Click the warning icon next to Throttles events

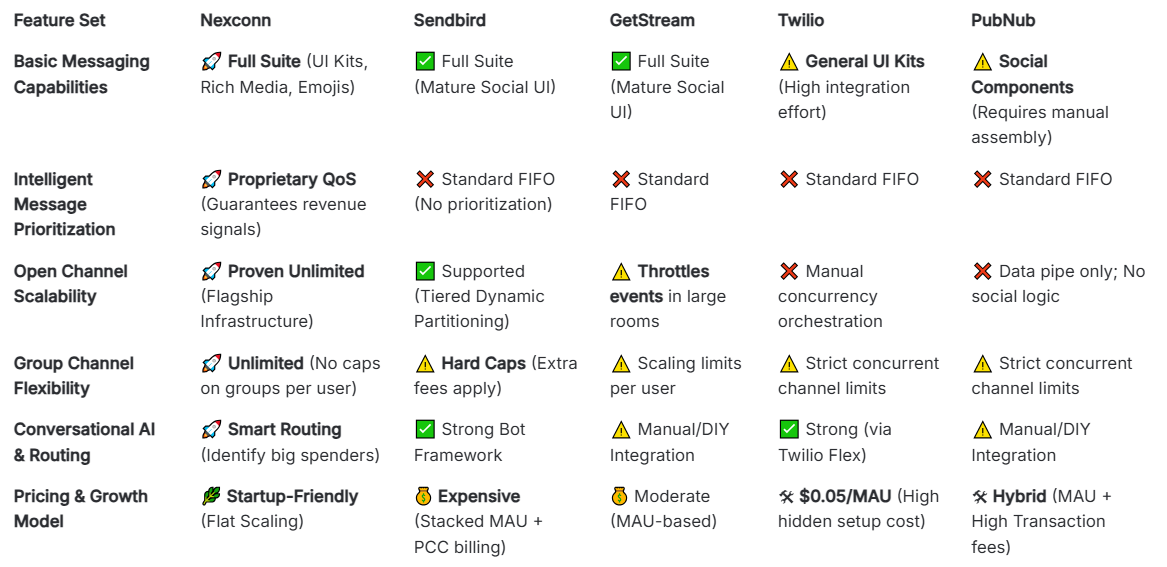[x=620, y=272]
